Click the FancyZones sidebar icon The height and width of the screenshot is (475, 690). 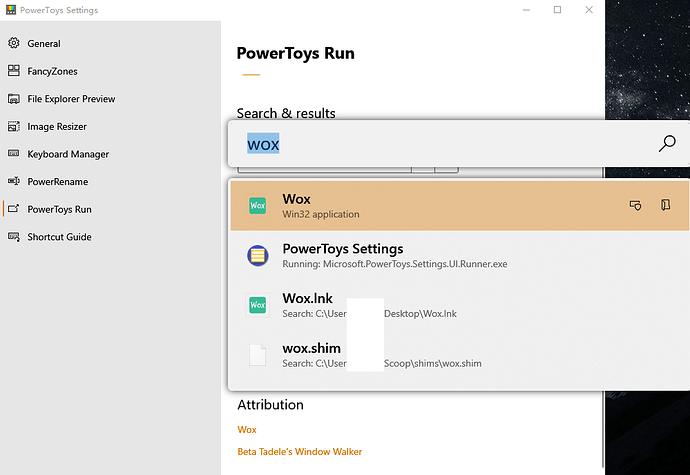(14, 70)
